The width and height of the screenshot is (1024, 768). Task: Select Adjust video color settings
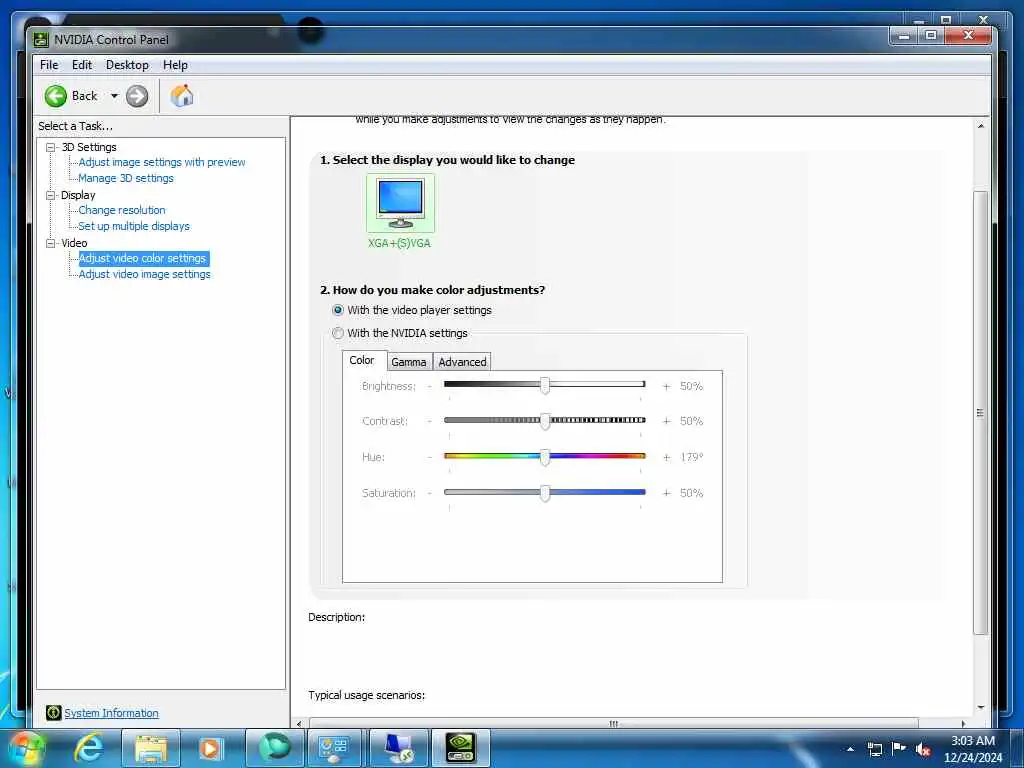[142, 259]
